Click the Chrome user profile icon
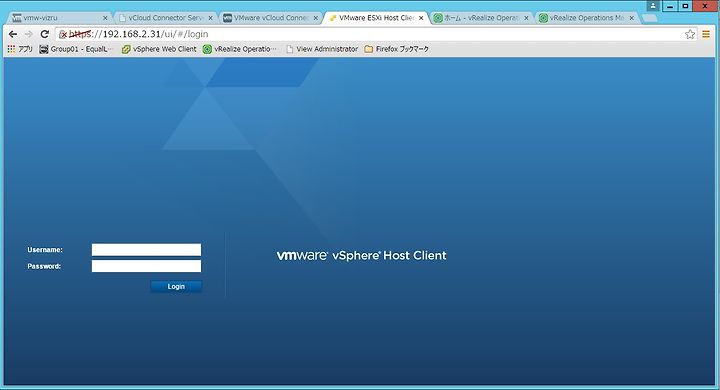Viewport: 720px width, 390px height. coord(652,6)
